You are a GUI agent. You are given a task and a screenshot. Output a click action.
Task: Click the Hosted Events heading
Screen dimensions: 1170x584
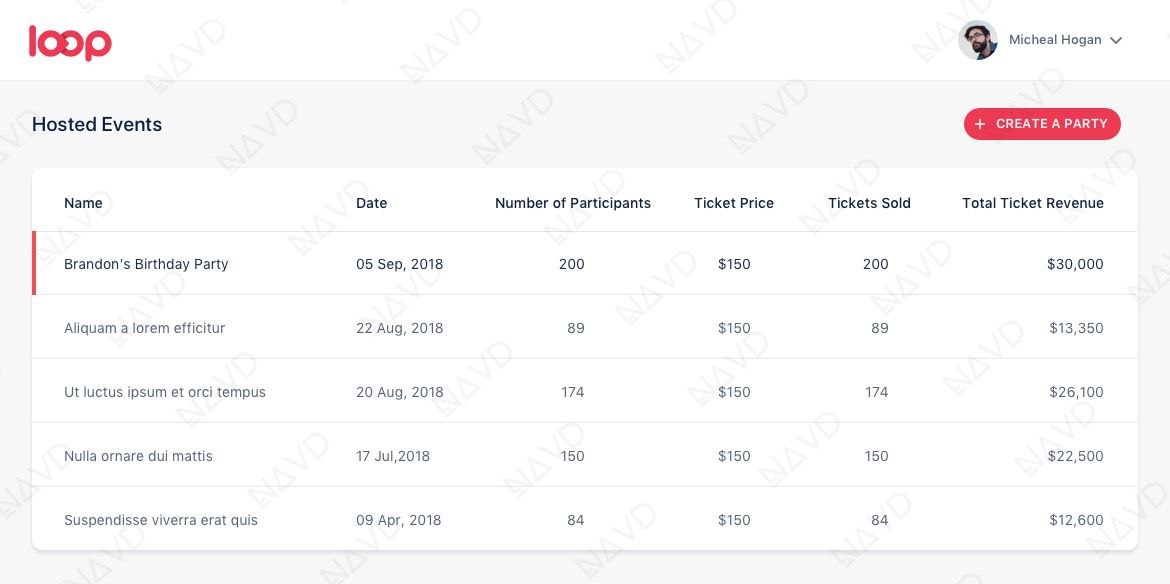(x=97, y=124)
